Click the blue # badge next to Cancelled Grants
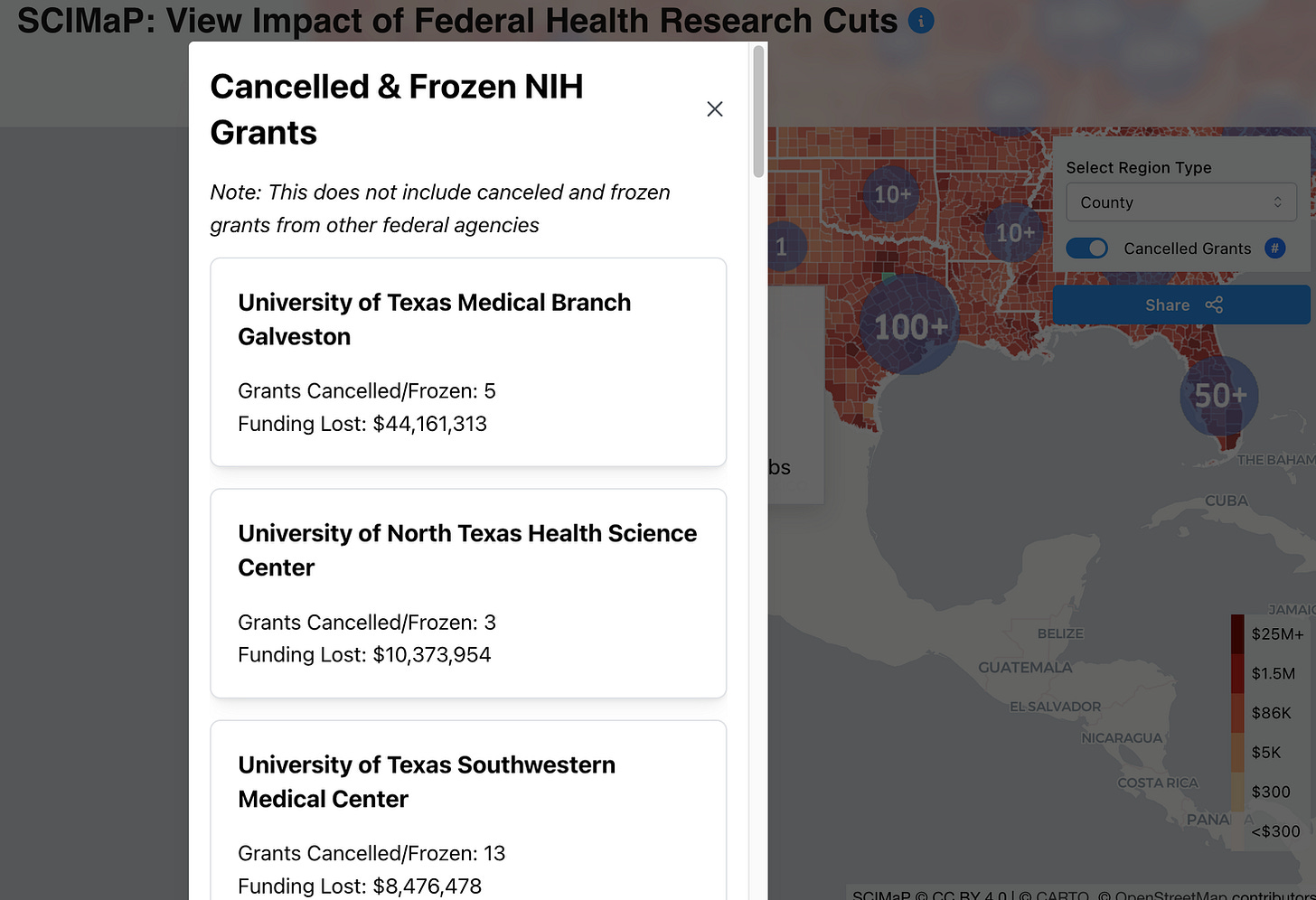 (x=1274, y=248)
